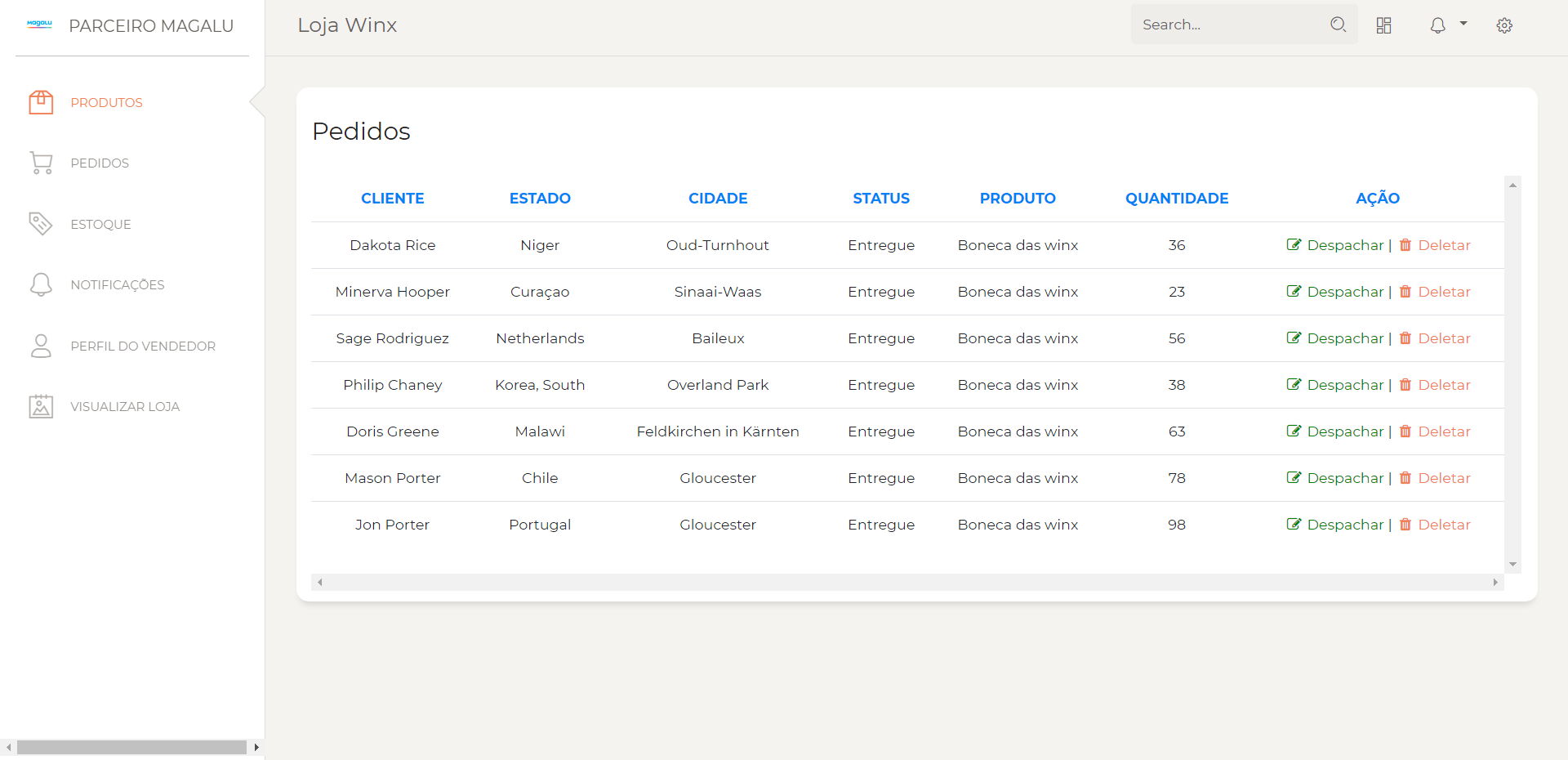Click the Perfil do Vendedor user icon
1568x760 pixels.
[x=41, y=346]
